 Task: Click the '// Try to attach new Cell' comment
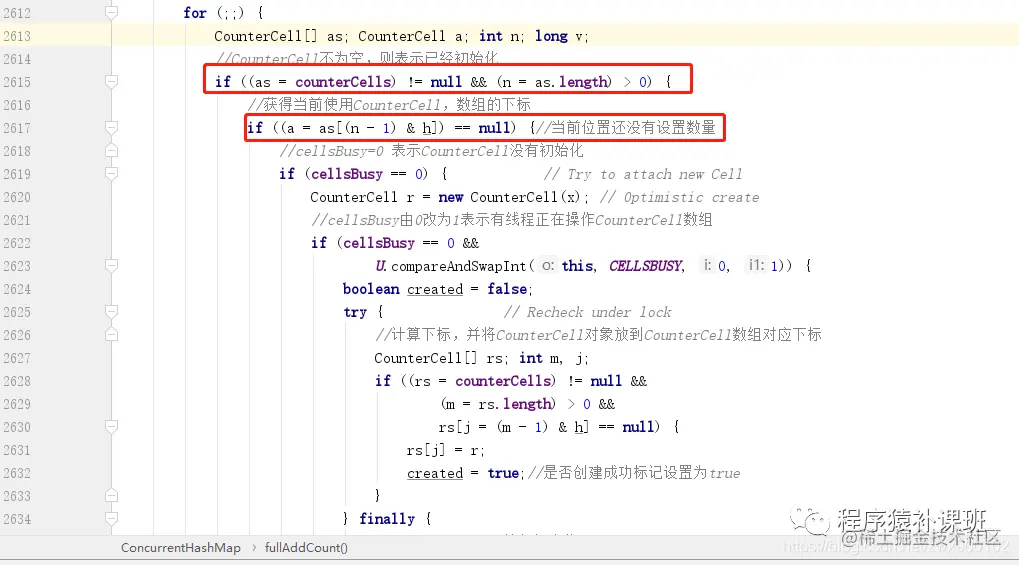pyautogui.click(x=643, y=174)
